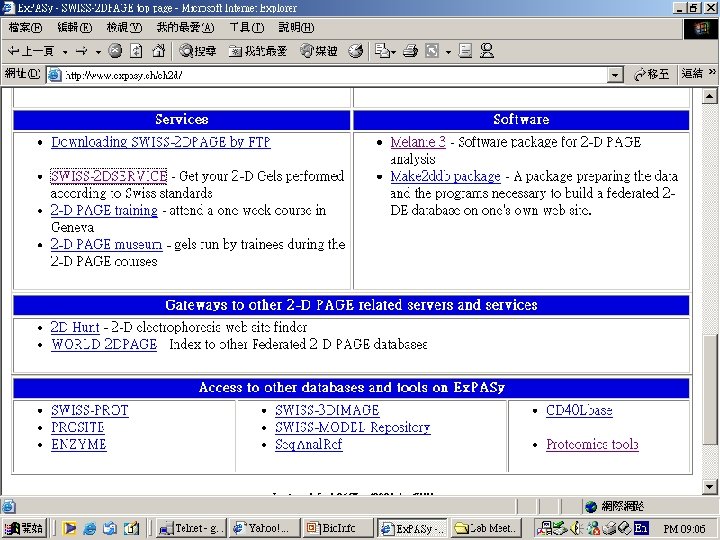Open the SWISS-2DSERVICE link

coord(109,176)
